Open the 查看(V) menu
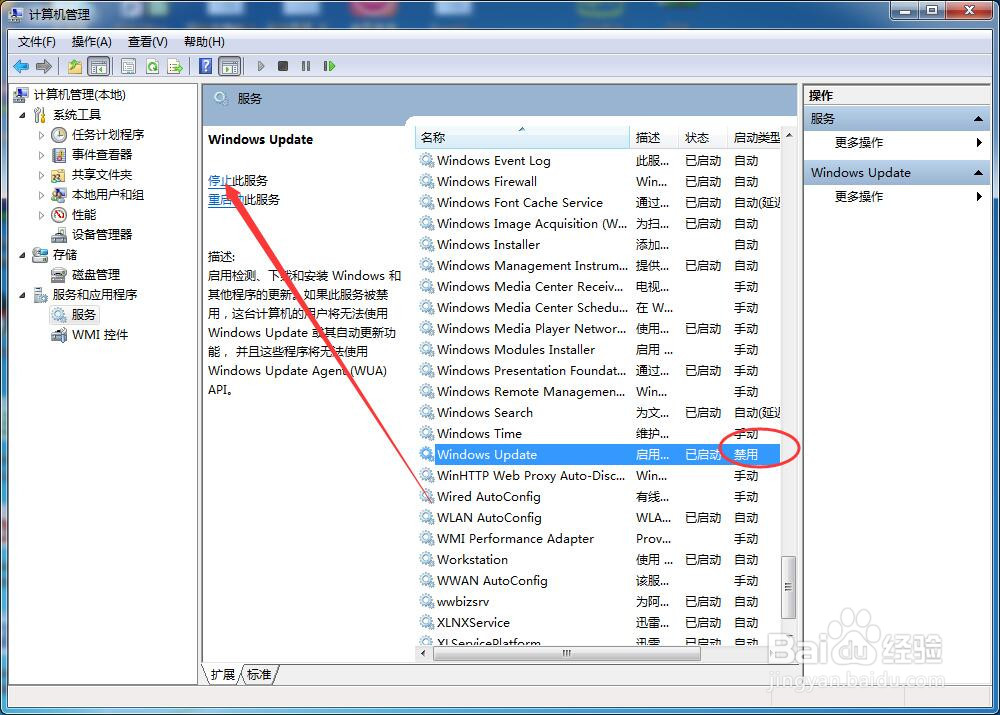 click(x=147, y=41)
